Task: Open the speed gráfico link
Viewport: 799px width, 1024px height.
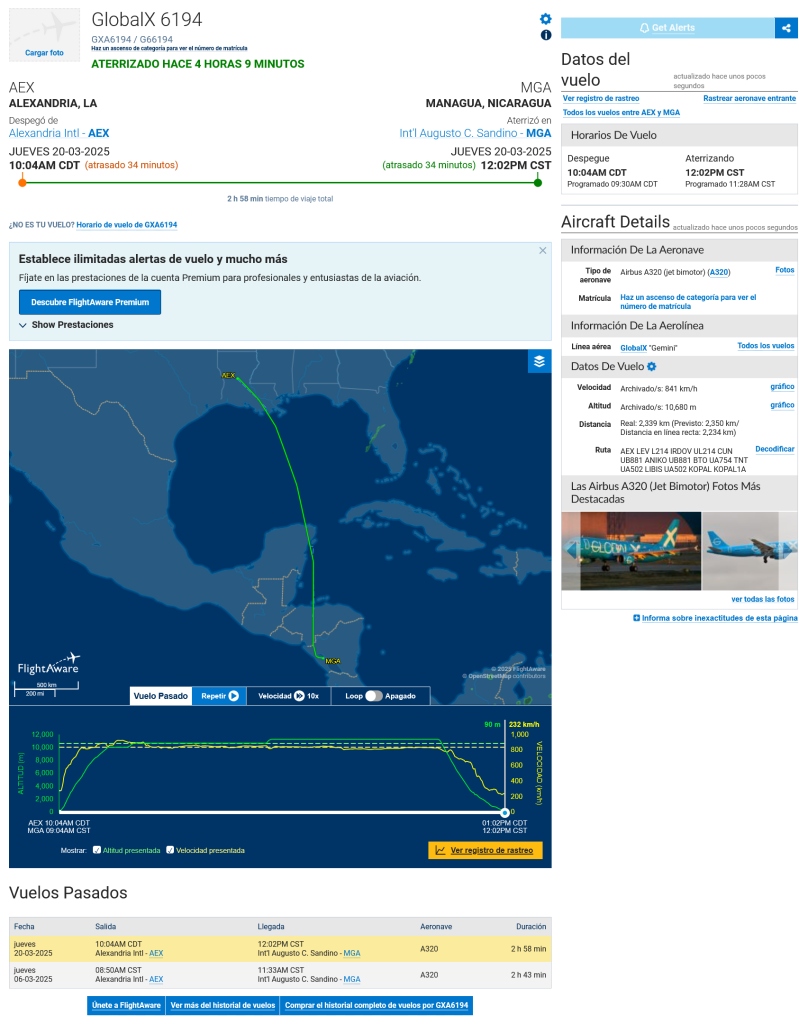Action: [x=782, y=387]
